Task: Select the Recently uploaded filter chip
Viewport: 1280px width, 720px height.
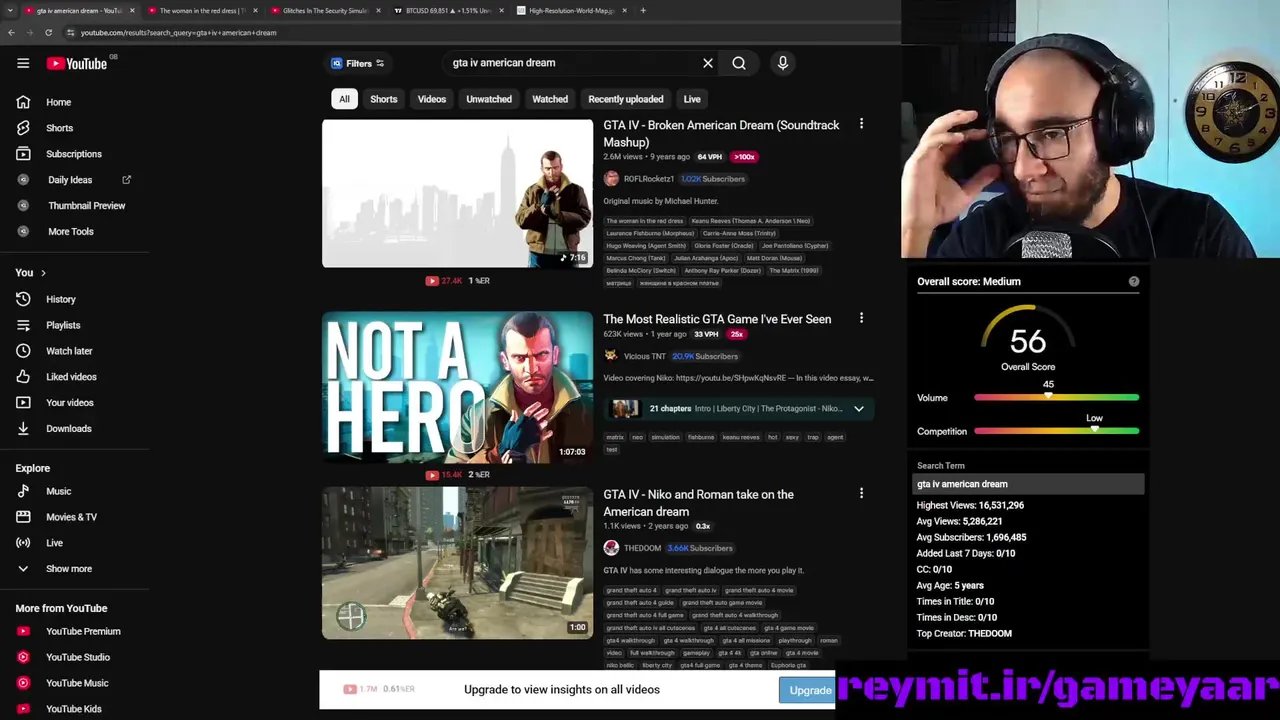Action: pyautogui.click(x=626, y=99)
